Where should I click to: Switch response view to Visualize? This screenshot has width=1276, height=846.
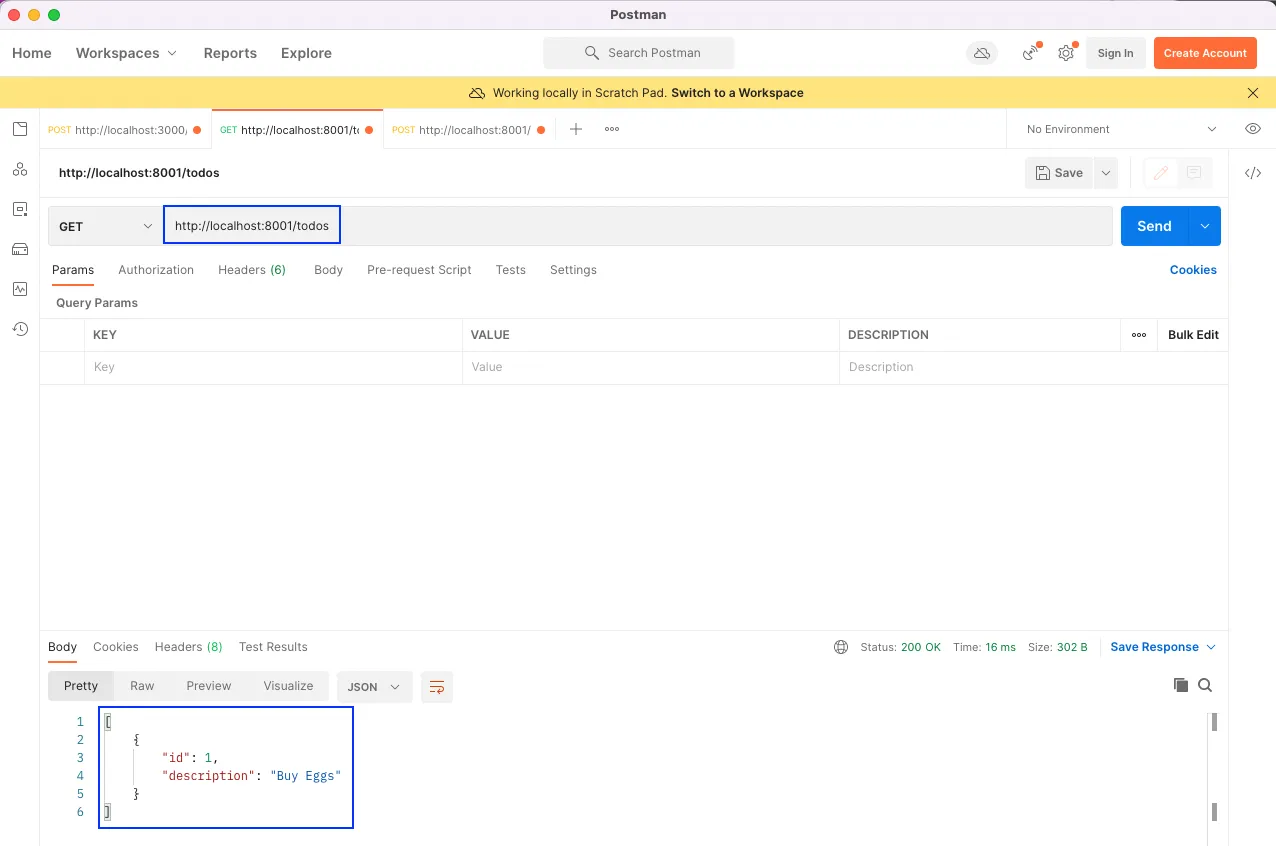point(288,686)
